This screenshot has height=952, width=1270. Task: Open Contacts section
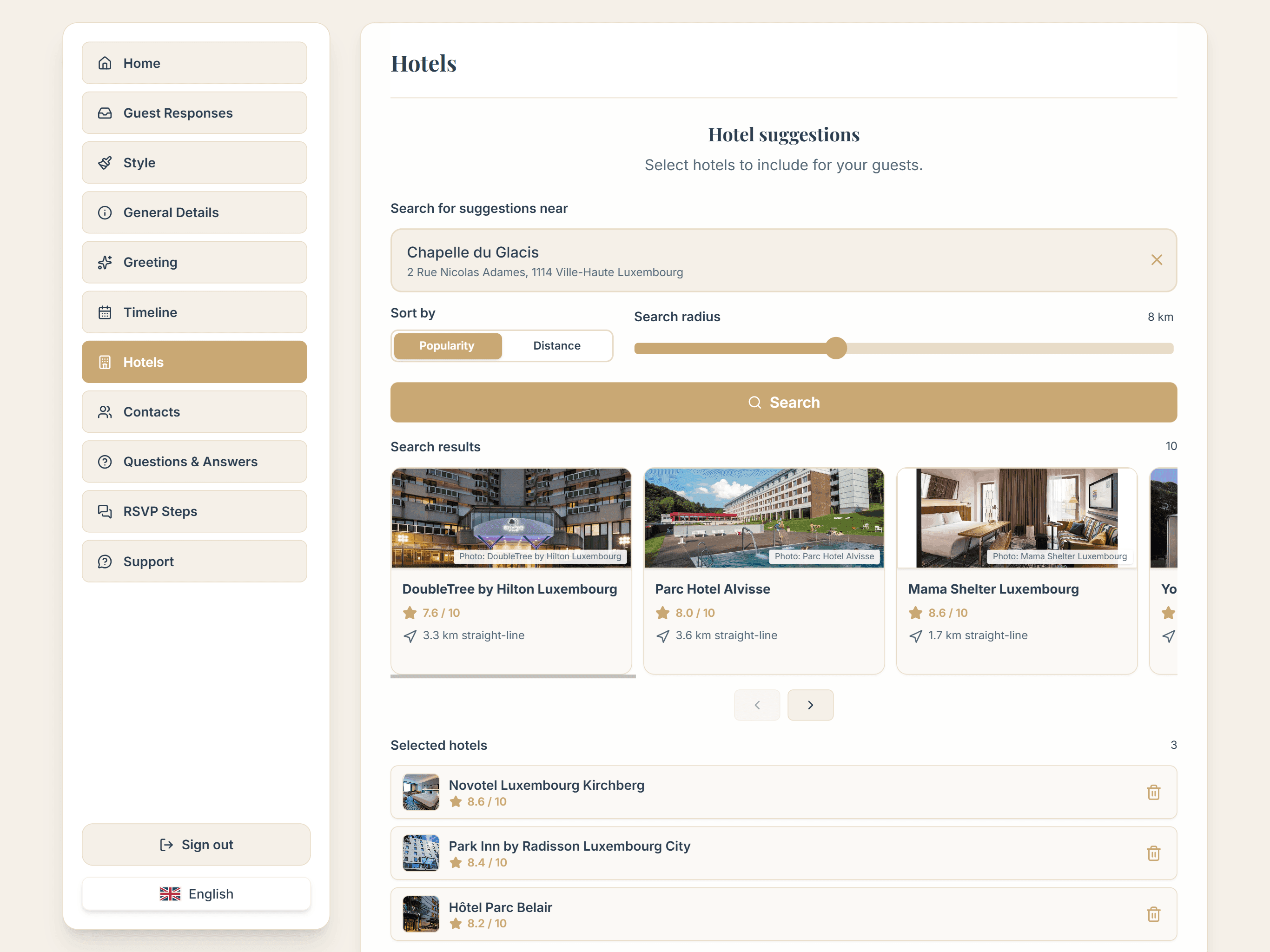194,412
